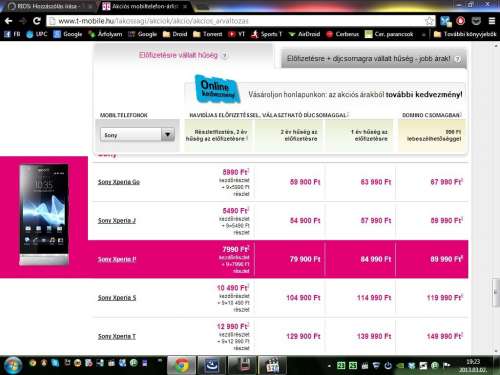Close the Akciós mobiltelefon browser tab
This screenshot has height=375, width=500.
(x=185, y=6)
